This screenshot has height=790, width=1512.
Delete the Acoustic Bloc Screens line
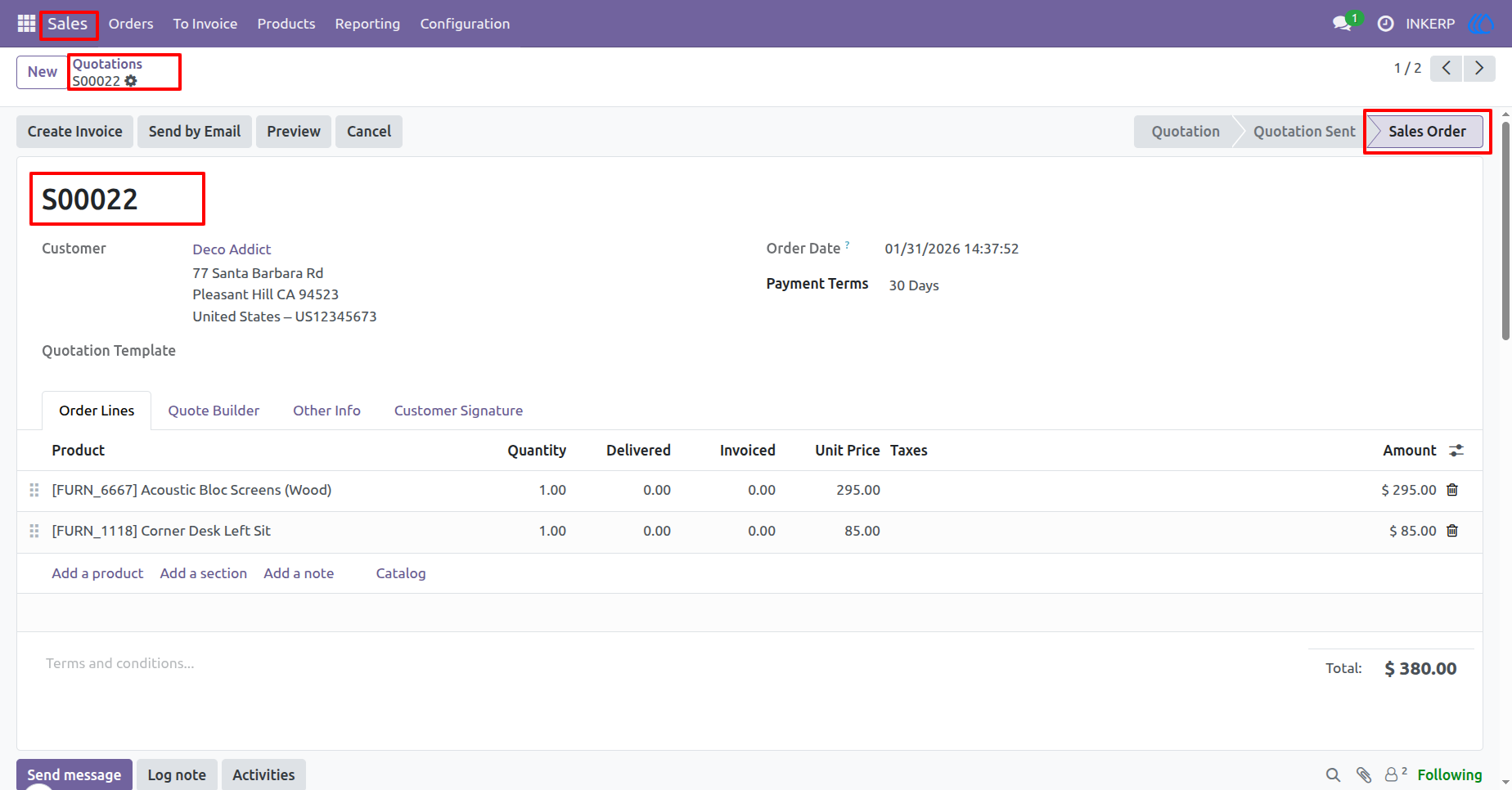click(x=1452, y=490)
